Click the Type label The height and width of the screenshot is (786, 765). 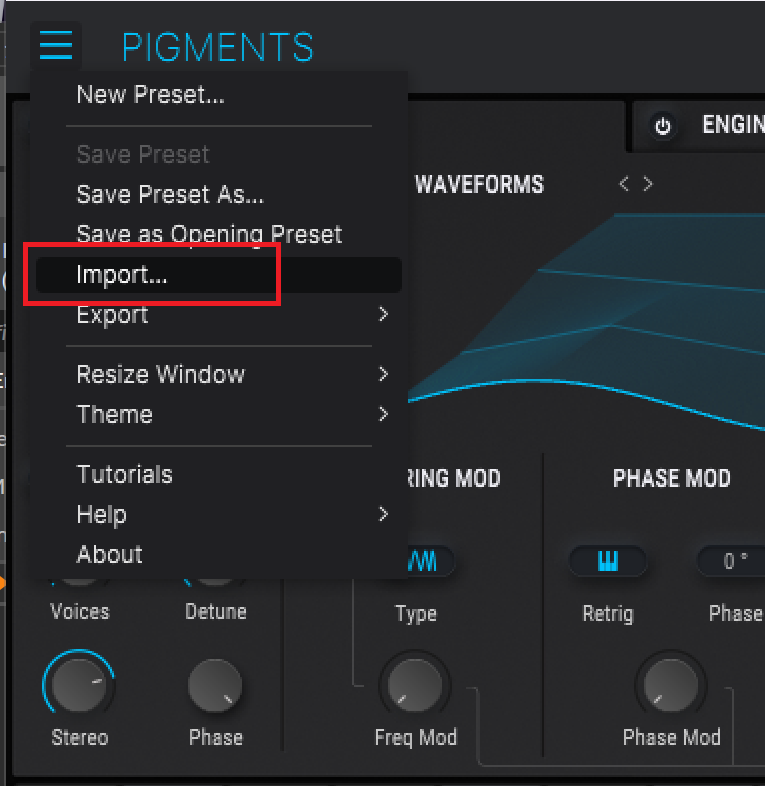(x=416, y=615)
